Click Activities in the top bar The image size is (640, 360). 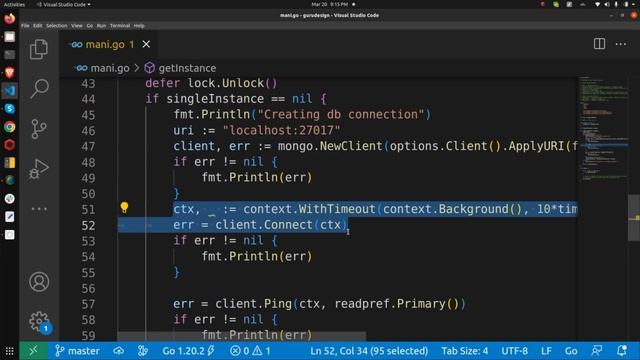tap(14, 4)
